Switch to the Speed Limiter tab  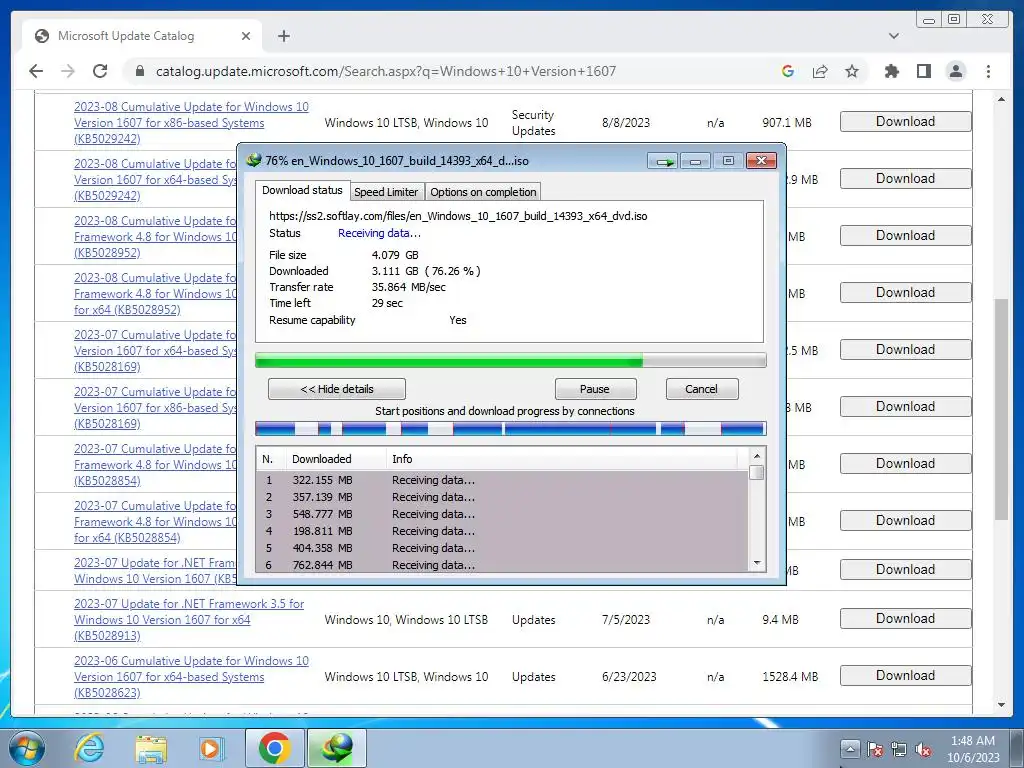tap(386, 192)
